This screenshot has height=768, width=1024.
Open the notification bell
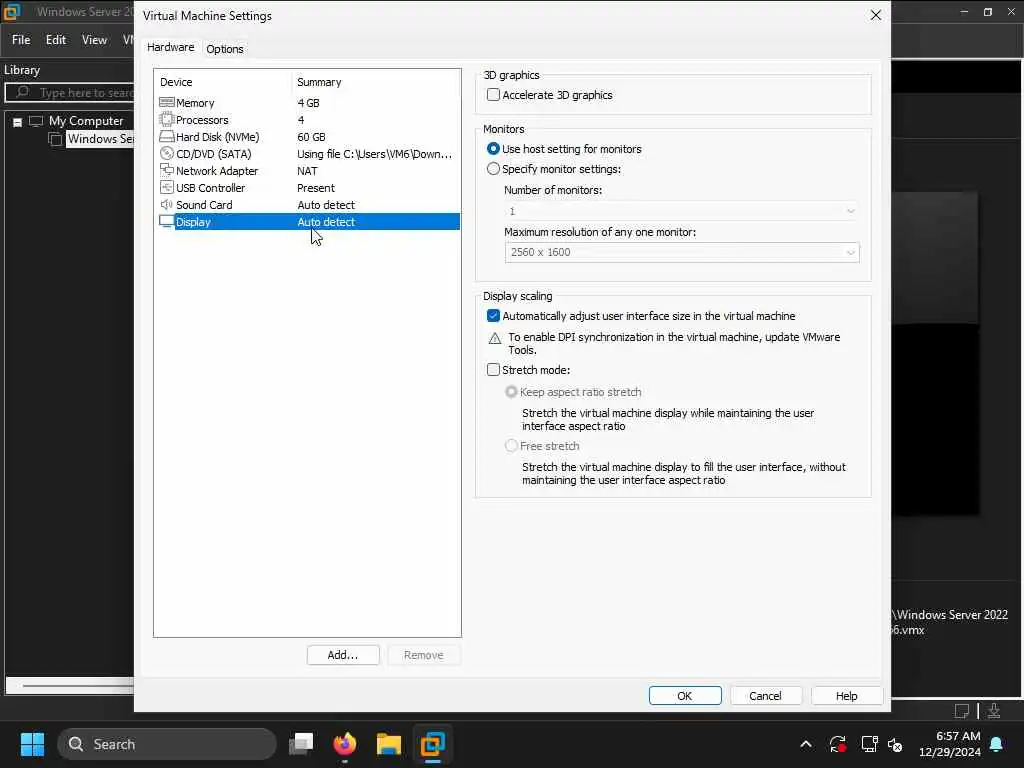(x=997, y=744)
